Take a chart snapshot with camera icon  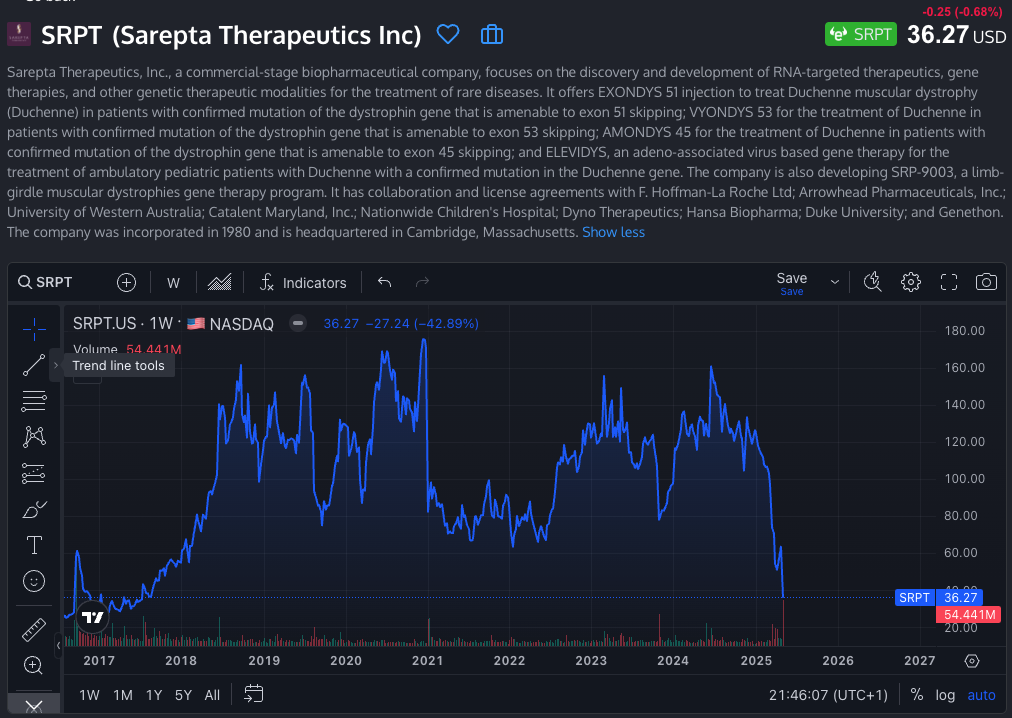point(986,282)
